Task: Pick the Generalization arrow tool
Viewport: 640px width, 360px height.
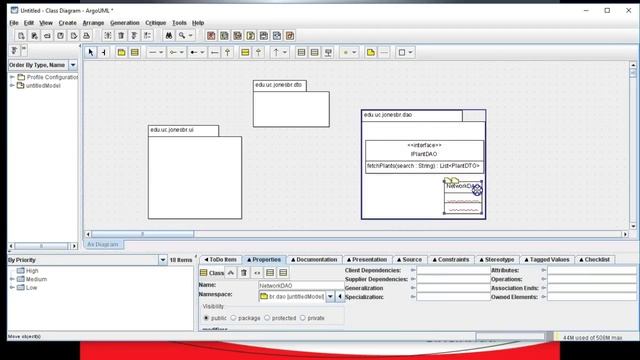Action: 227,52
